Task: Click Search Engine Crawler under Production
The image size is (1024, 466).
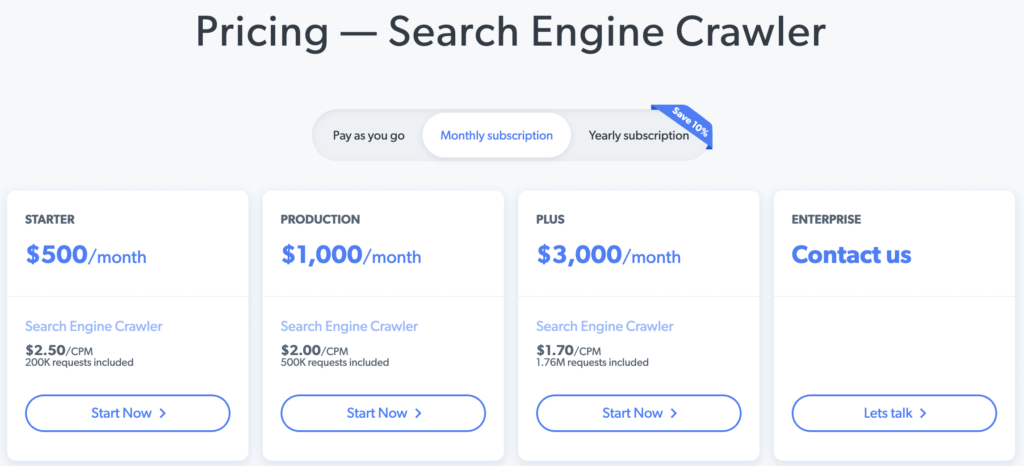Action: pos(349,326)
